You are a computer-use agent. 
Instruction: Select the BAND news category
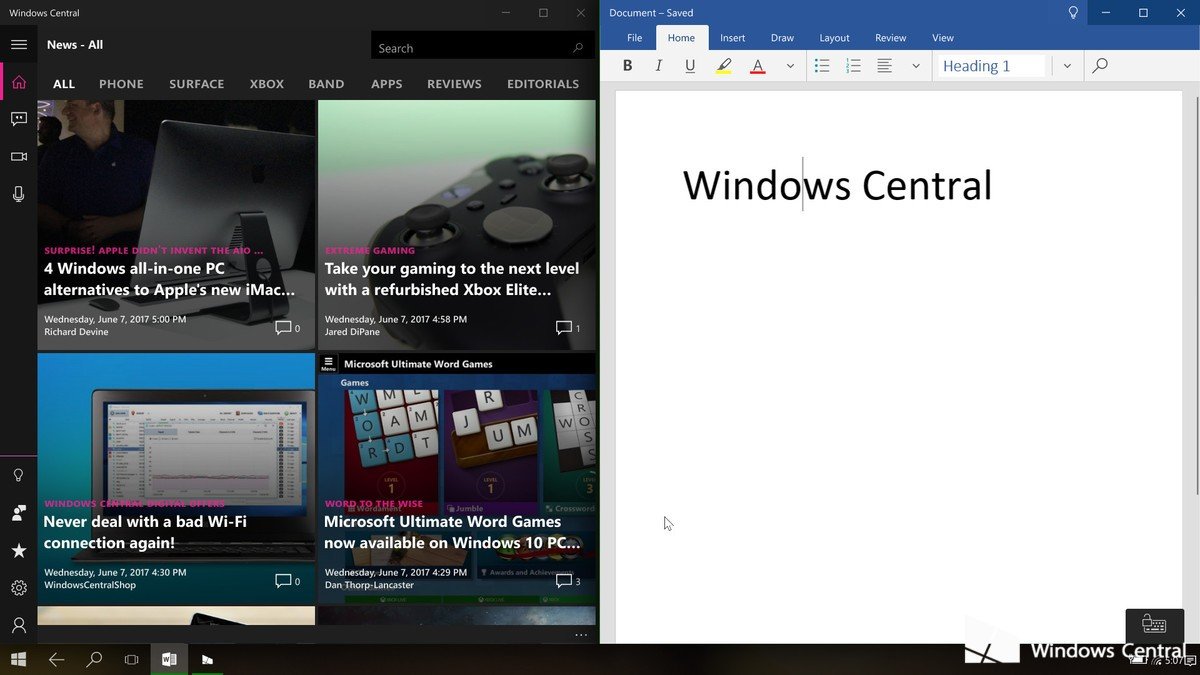point(326,84)
